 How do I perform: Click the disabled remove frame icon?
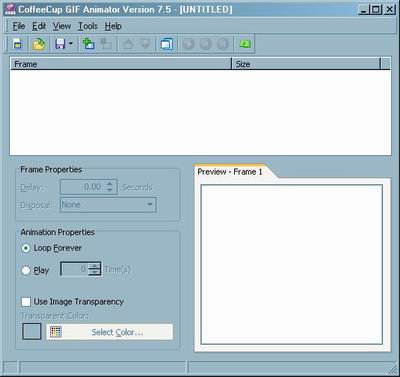(106, 44)
